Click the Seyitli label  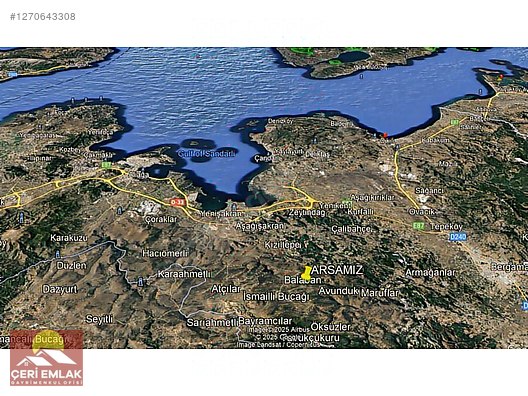(x=99, y=319)
